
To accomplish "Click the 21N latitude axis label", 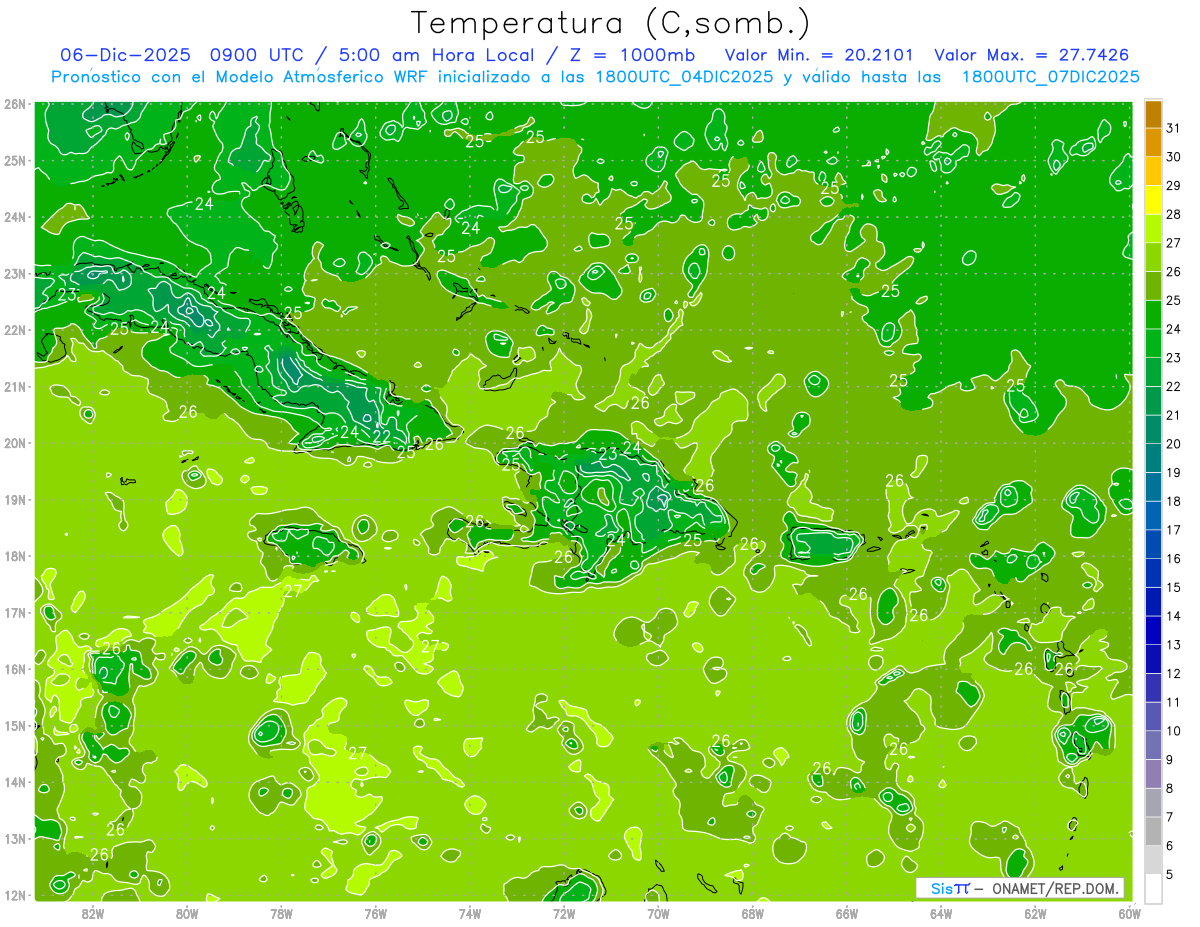I will click(14, 386).
